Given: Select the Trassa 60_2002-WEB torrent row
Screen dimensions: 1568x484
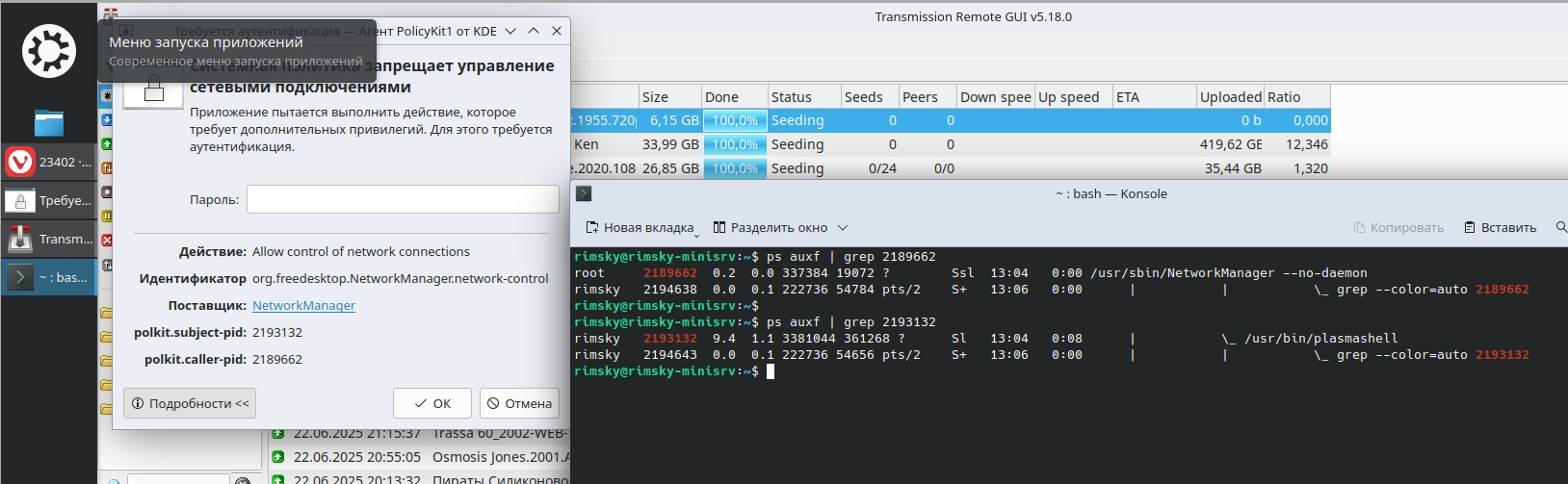Looking at the screenshot, I should [420, 434].
